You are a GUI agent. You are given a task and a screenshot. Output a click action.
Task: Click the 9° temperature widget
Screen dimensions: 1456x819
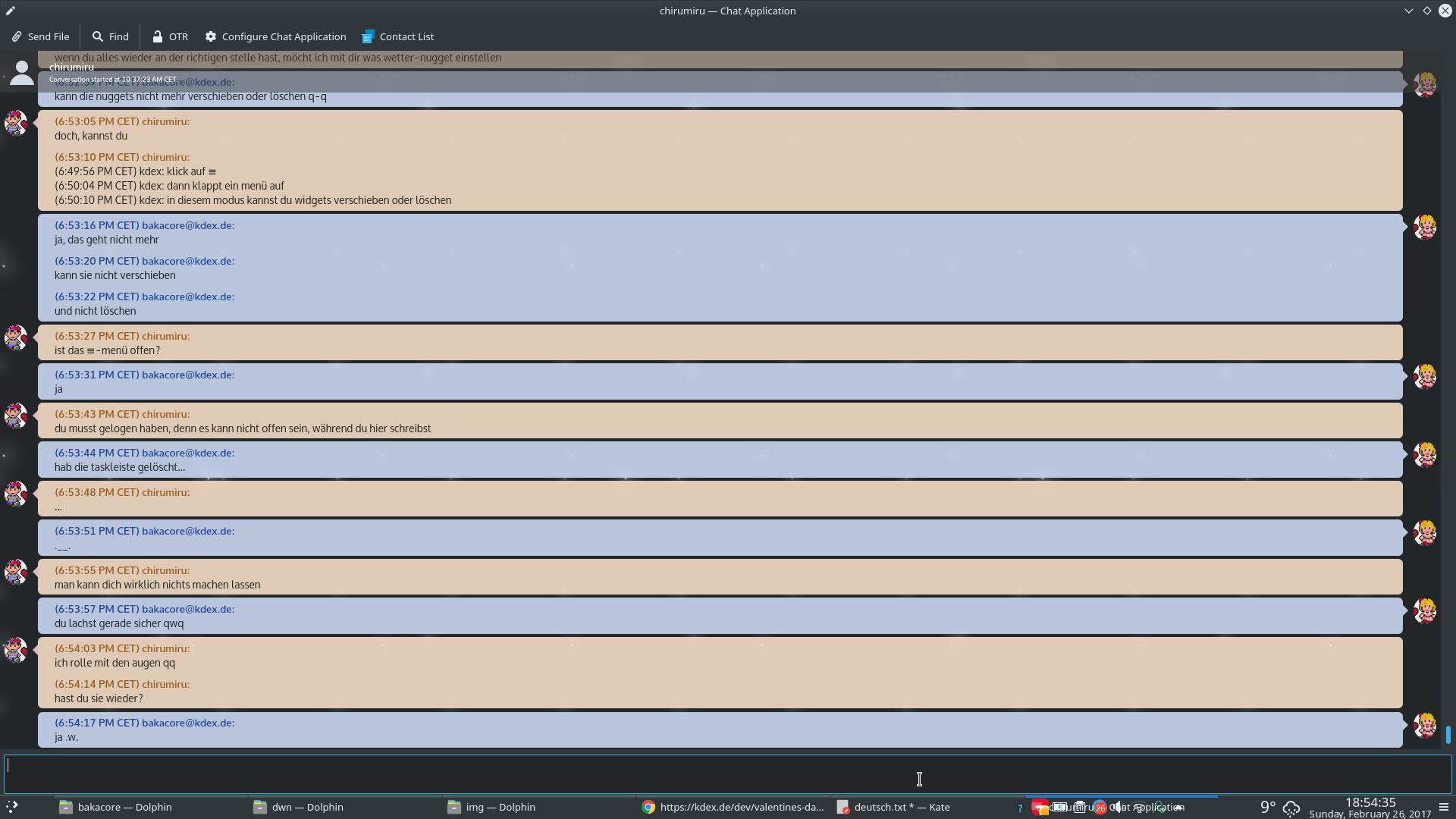(1267, 807)
